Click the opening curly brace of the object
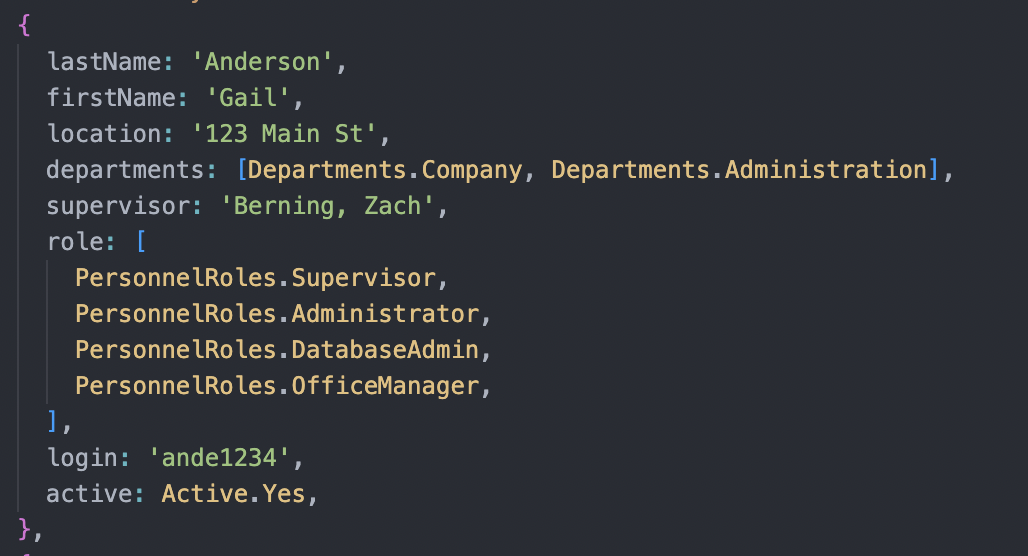 coord(24,26)
